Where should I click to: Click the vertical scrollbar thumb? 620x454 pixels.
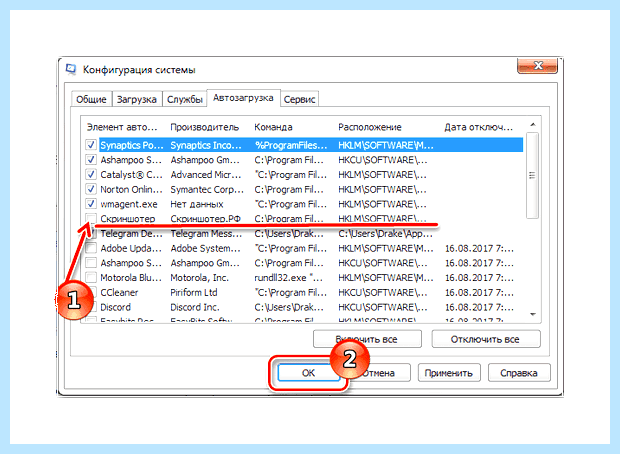click(533, 175)
